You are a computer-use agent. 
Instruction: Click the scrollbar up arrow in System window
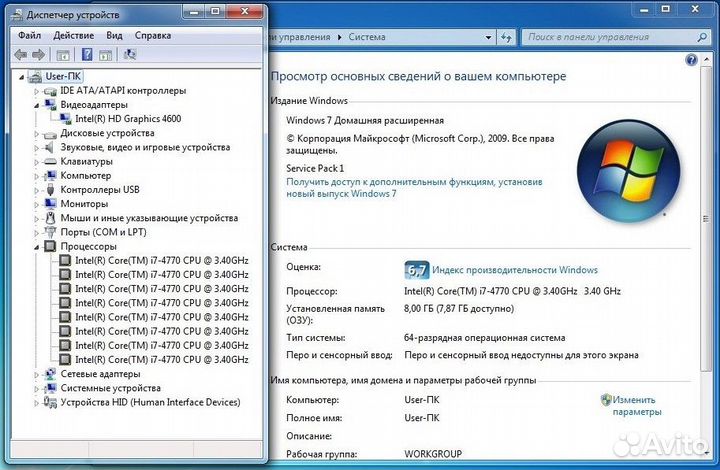[706, 60]
